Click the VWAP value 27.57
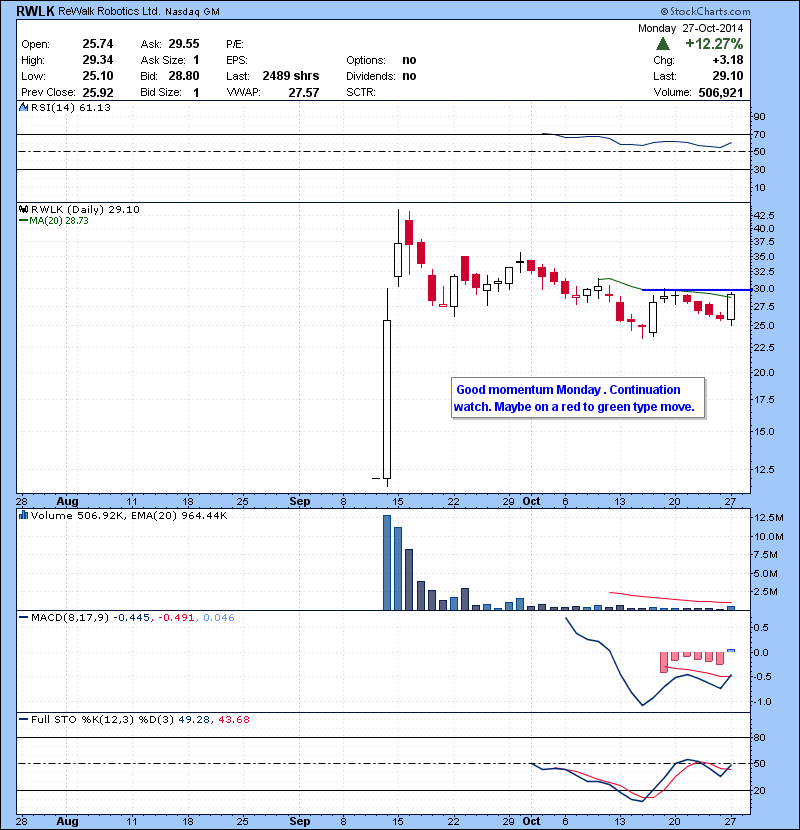Screen dimensions: 800x830 [304, 93]
